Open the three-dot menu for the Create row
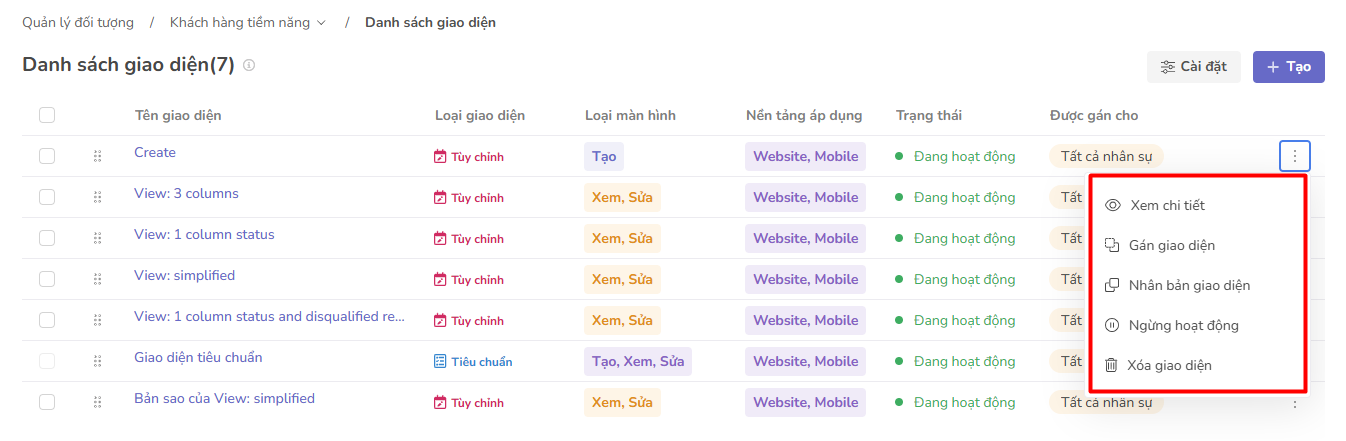 [x=1294, y=156]
